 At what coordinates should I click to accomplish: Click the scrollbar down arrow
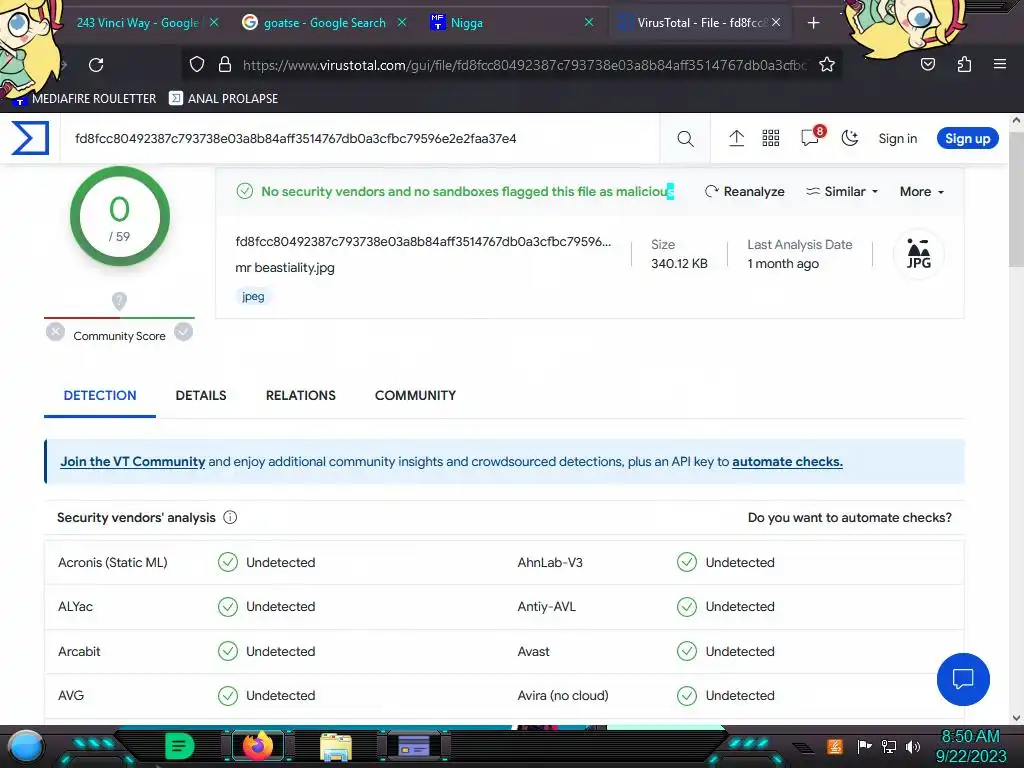(x=1016, y=718)
